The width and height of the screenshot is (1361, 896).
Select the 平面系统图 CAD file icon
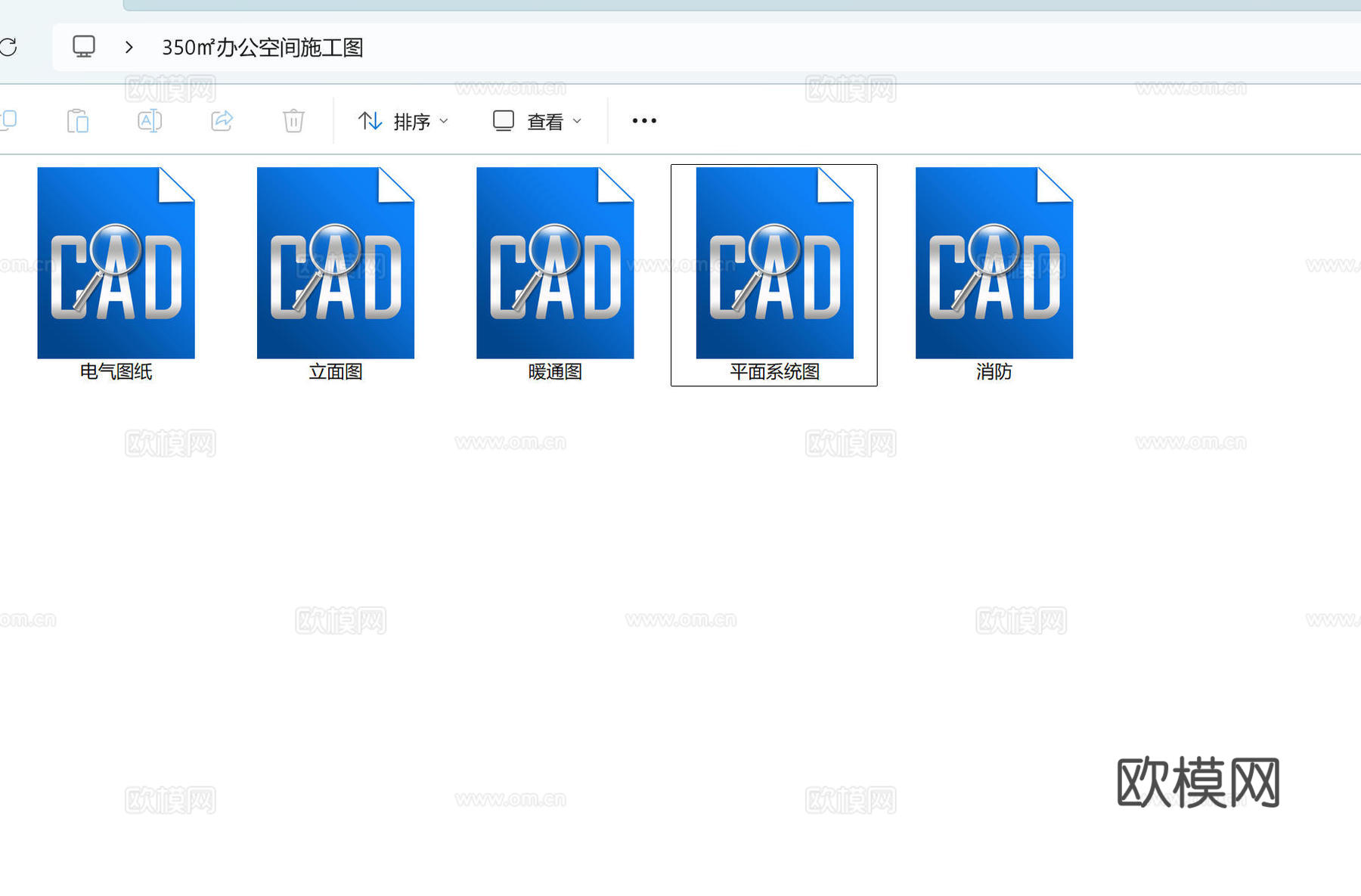coord(775,262)
